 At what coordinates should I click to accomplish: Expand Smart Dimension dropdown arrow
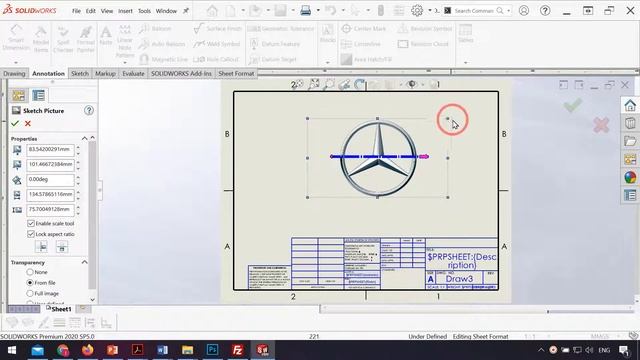tap(16, 62)
